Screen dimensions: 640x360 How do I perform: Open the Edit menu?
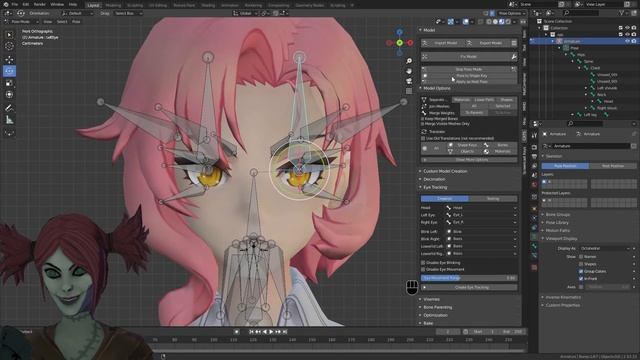26,4
